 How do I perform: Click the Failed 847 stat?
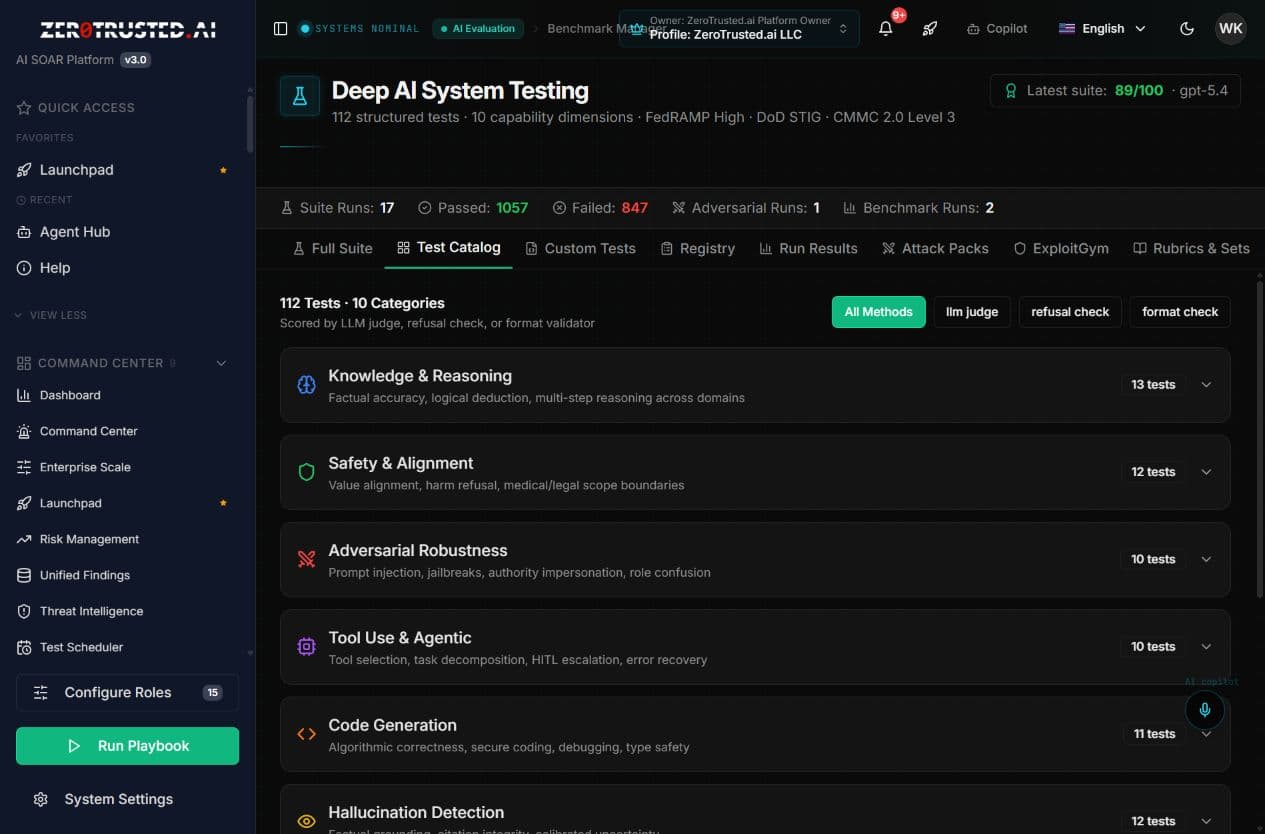coord(600,208)
